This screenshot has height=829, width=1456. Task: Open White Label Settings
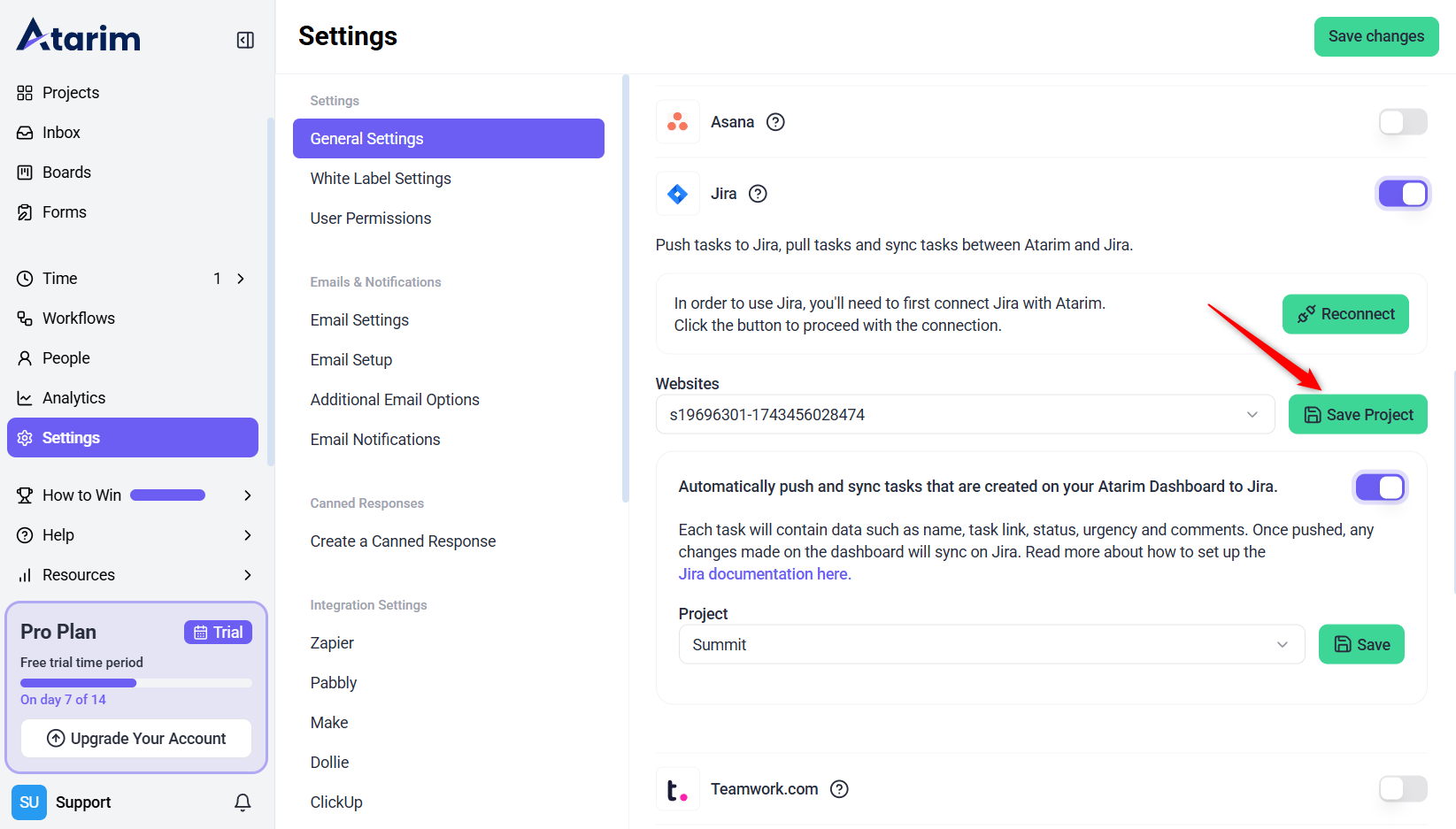point(381,179)
